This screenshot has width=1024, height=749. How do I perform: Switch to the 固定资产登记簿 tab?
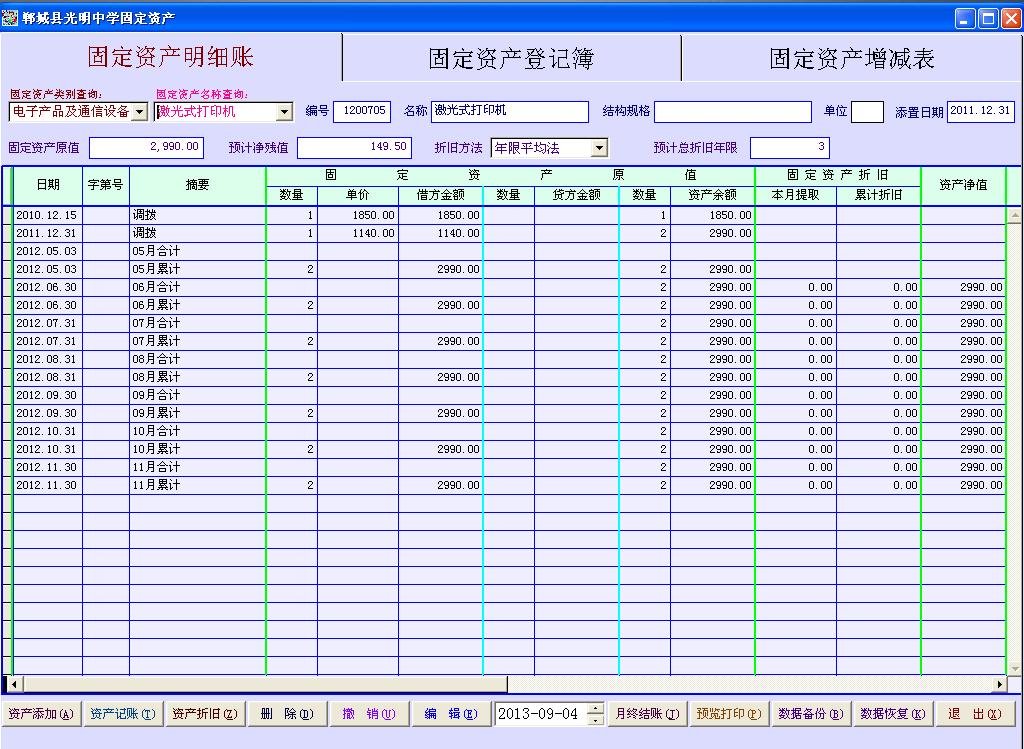click(x=511, y=58)
